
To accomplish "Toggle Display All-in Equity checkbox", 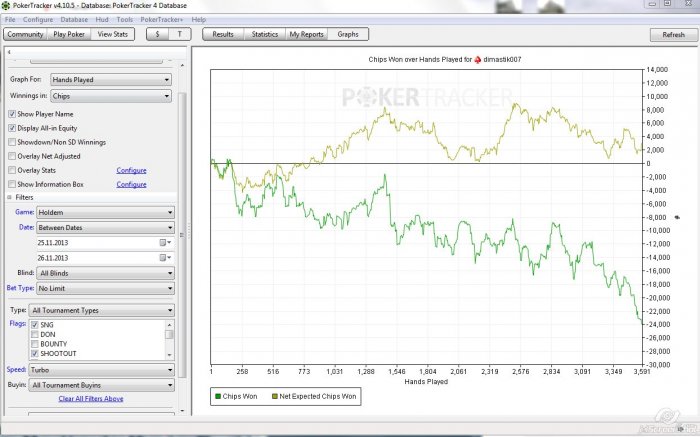I will [12, 128].
